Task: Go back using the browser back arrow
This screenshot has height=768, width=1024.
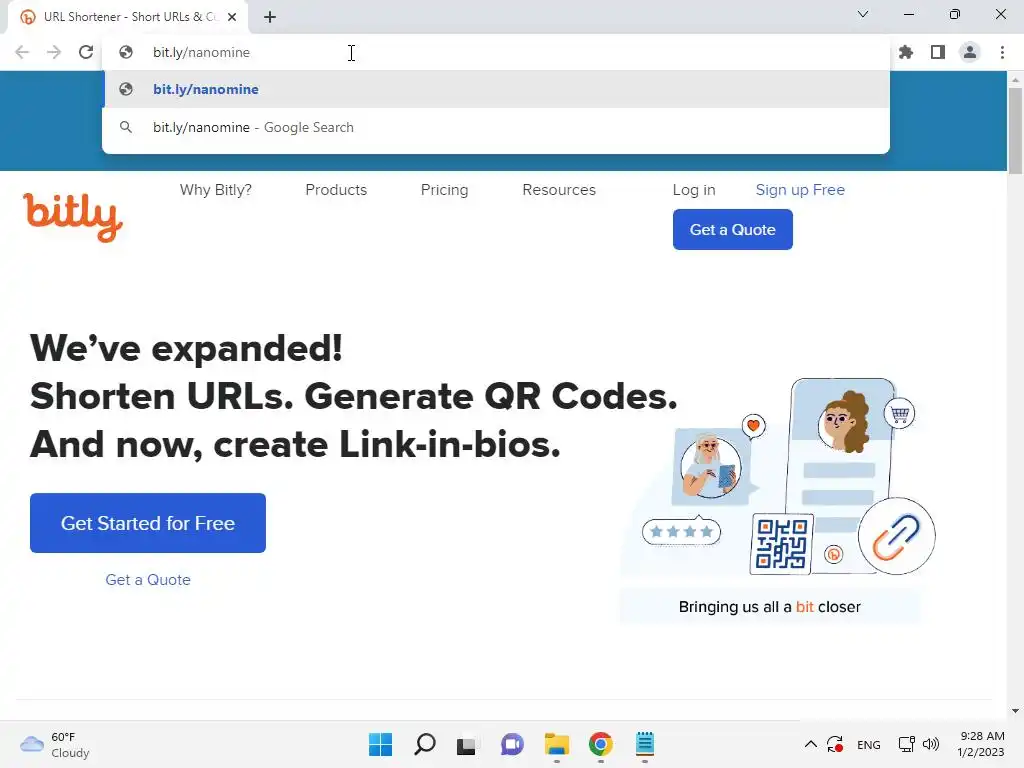Action: [x=22, y=52]
